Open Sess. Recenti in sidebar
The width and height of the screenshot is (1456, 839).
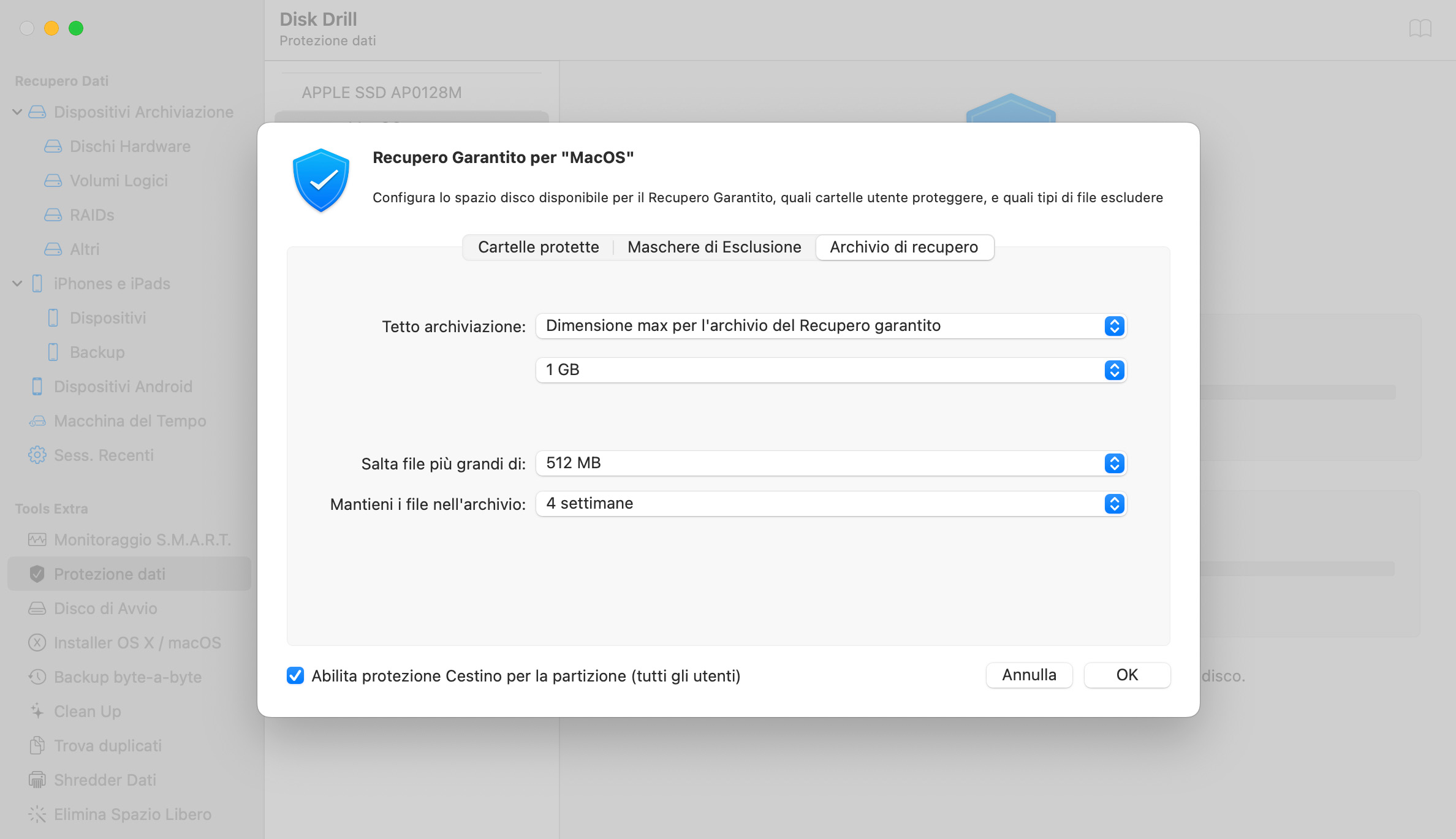pyautogui.click(x=130, y=455)
